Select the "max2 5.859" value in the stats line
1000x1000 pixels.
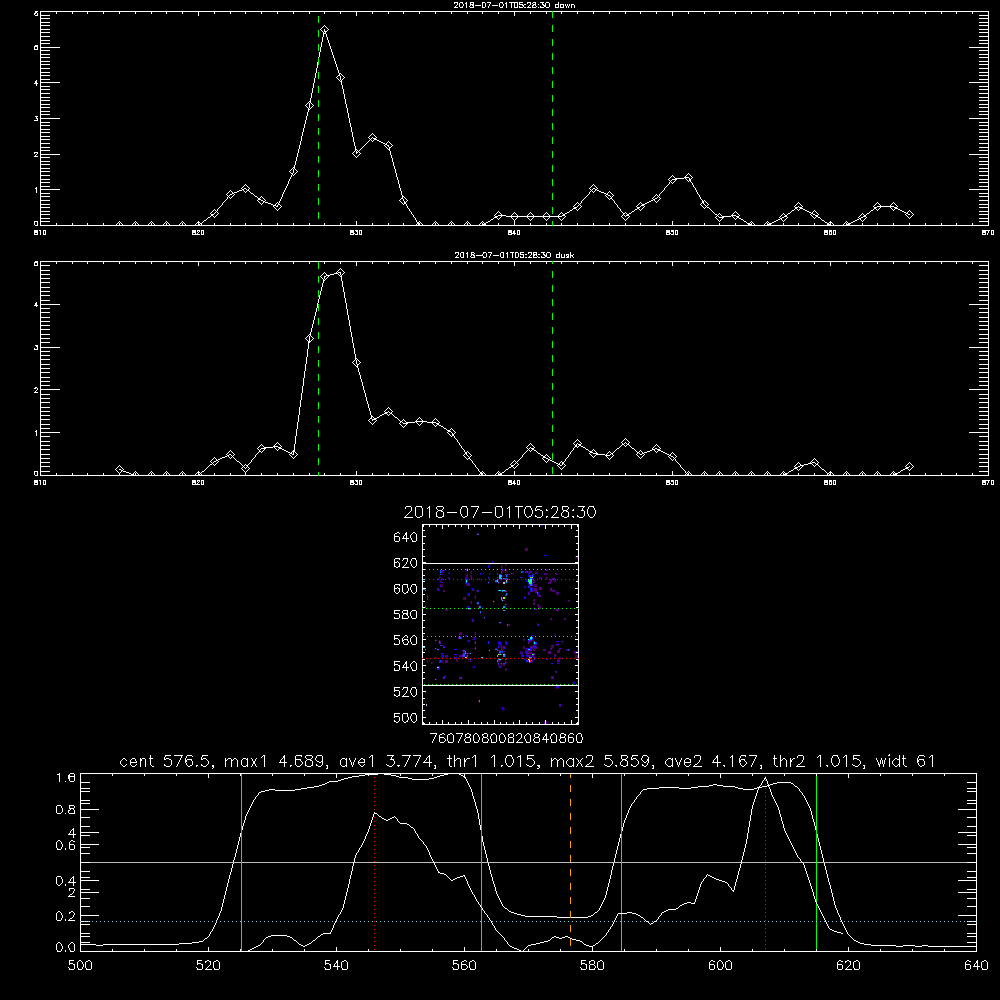click(600, 761)
